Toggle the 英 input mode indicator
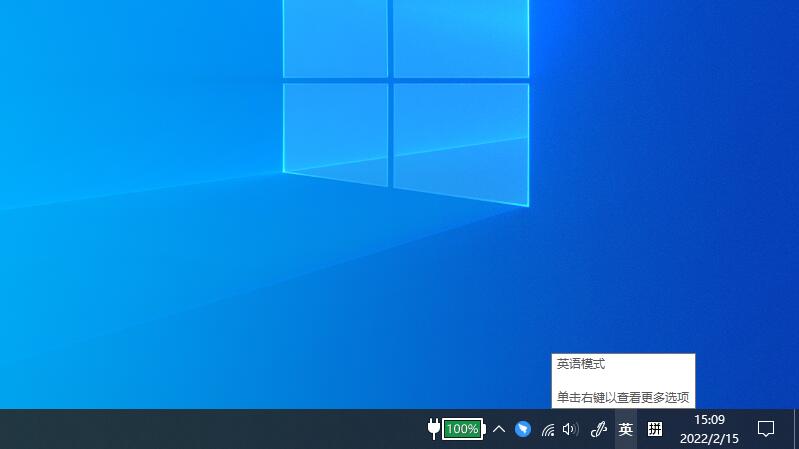This screenshot has width=799, height=449. [626, 429]
